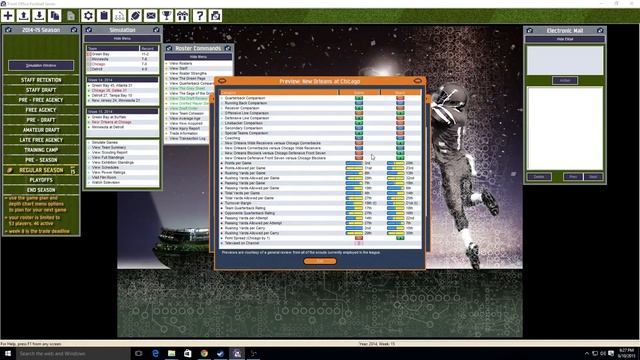Click the Next button in Electronic Mail
Image resolution: width=640 pixels, height=360 pixels.
click(593, 177)
